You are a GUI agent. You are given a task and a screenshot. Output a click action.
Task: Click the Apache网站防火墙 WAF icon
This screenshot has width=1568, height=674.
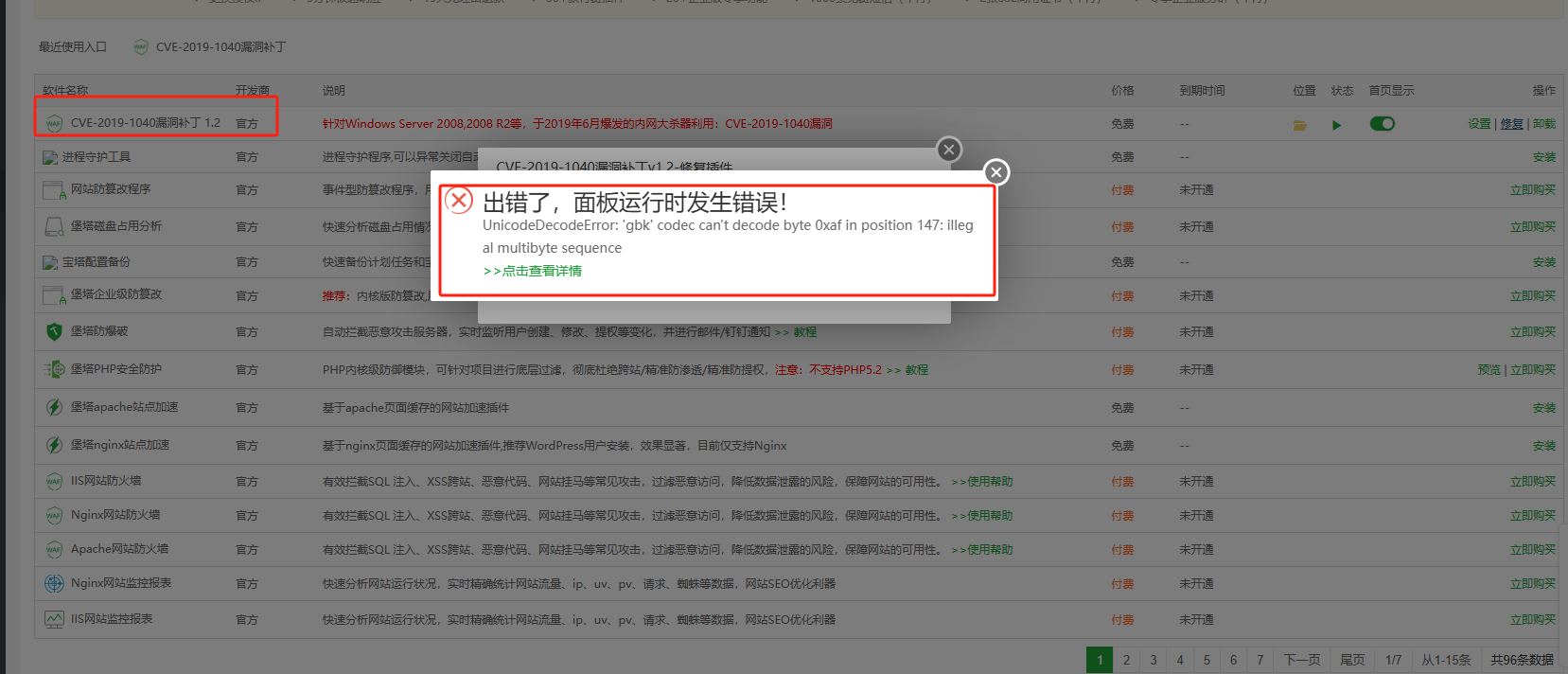pyautogui.click(x=54, y=549)
